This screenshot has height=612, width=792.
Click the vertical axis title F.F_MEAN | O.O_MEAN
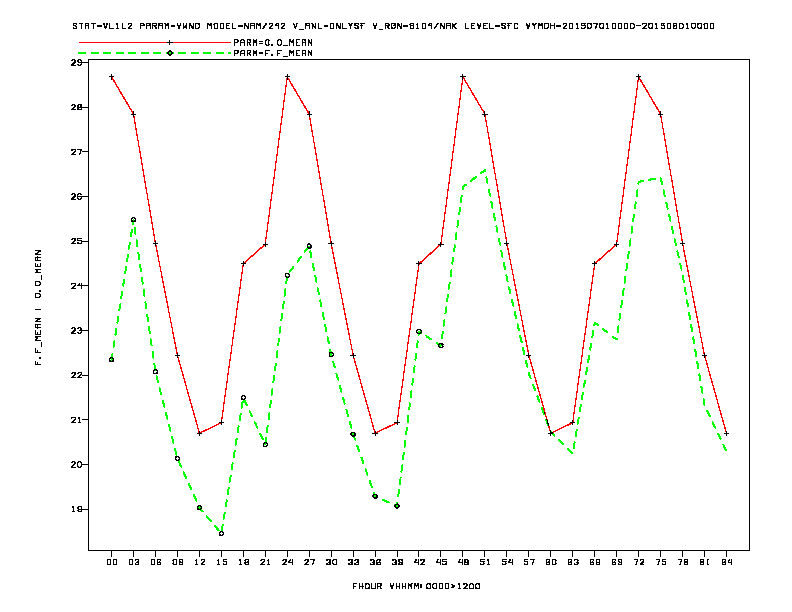(x=38, y=308)
